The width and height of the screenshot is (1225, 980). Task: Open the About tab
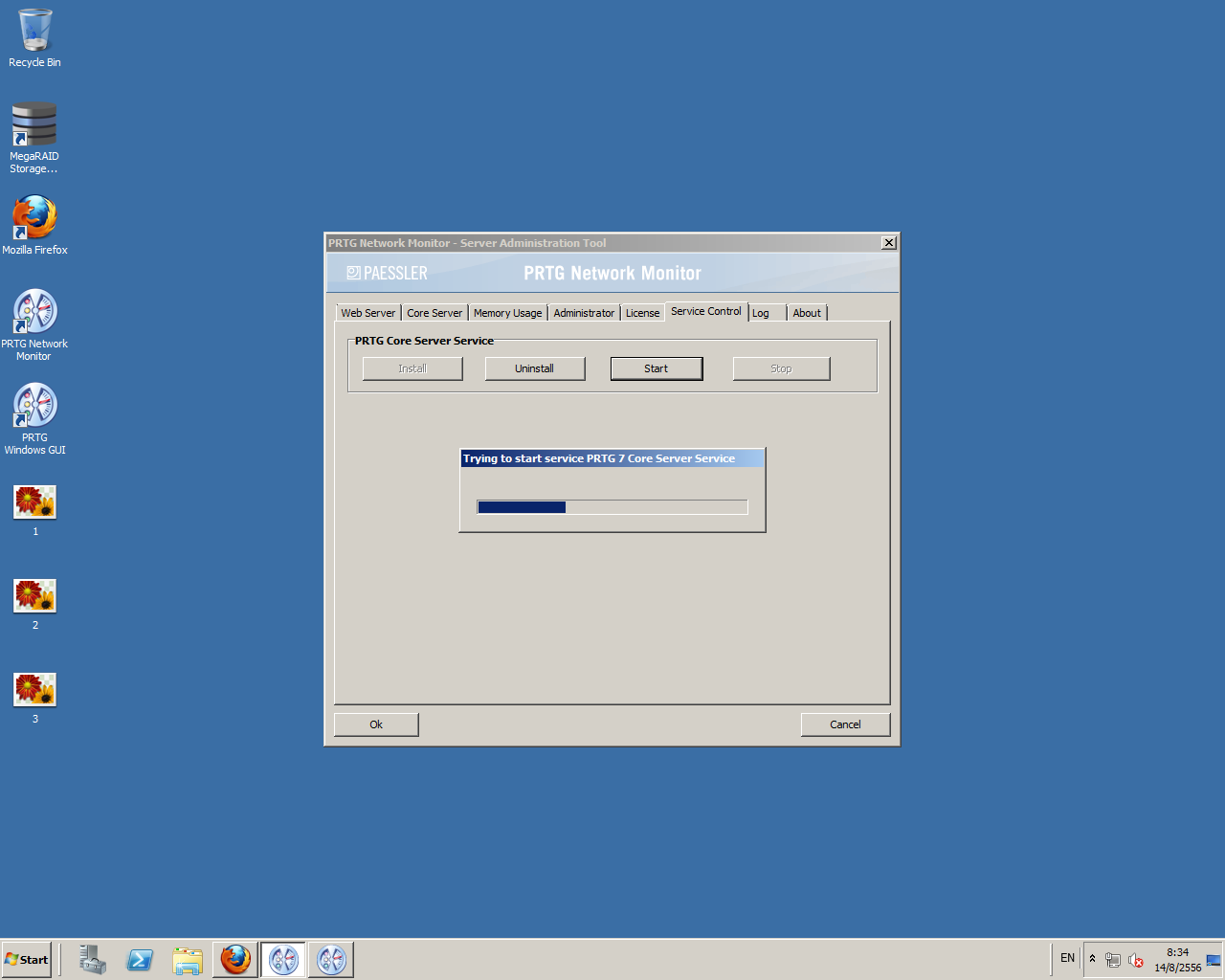coord(807,313)
